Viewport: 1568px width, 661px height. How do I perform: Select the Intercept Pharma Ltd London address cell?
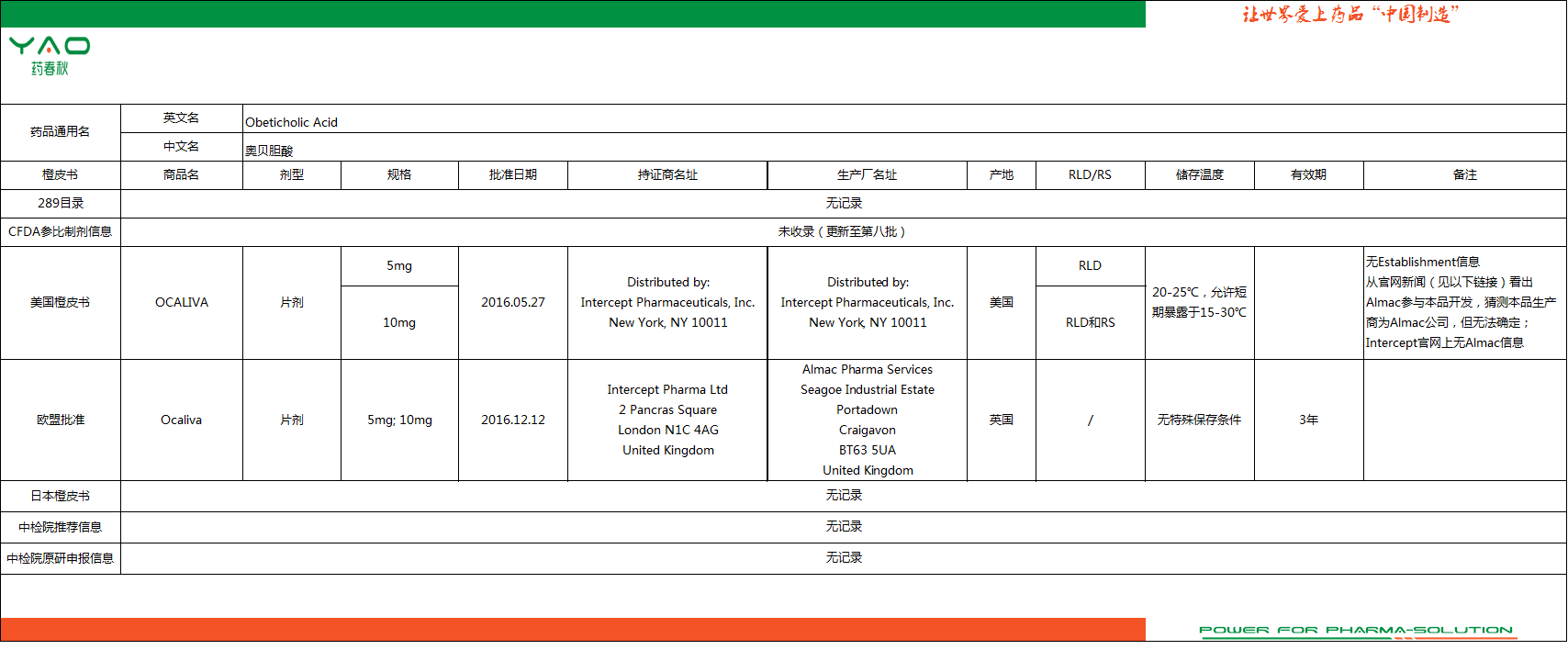667,420
